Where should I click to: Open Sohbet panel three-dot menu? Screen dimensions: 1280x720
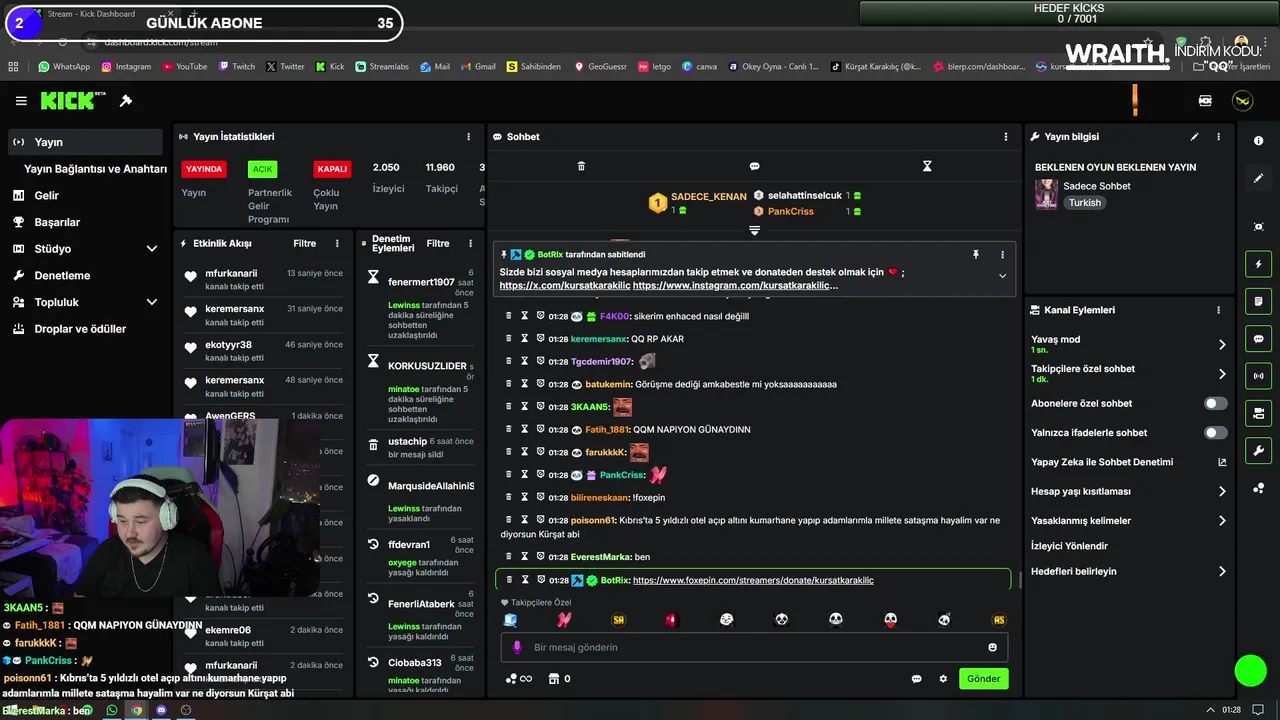[1006, 137]
